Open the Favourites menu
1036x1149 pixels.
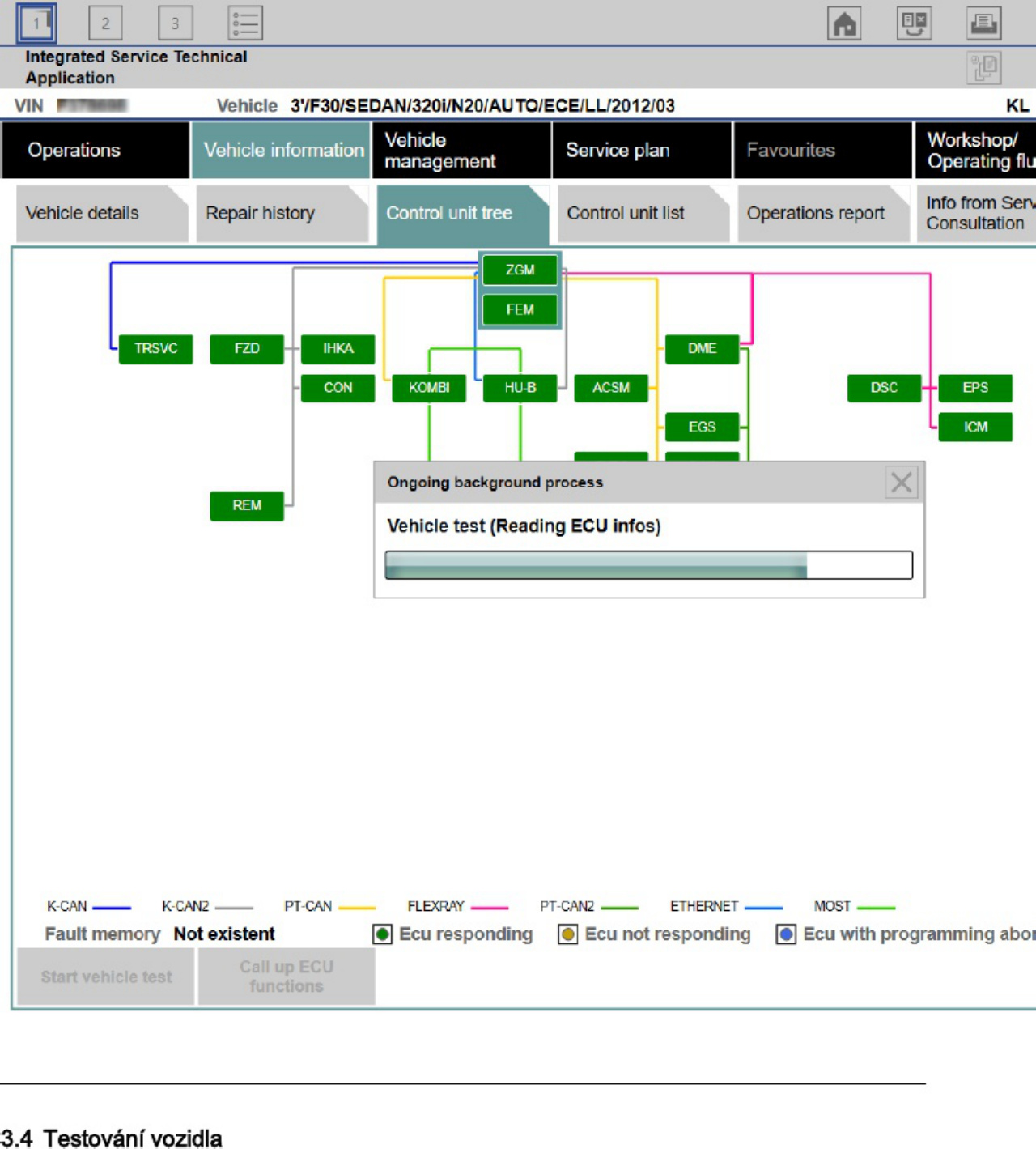click(822, 151)
